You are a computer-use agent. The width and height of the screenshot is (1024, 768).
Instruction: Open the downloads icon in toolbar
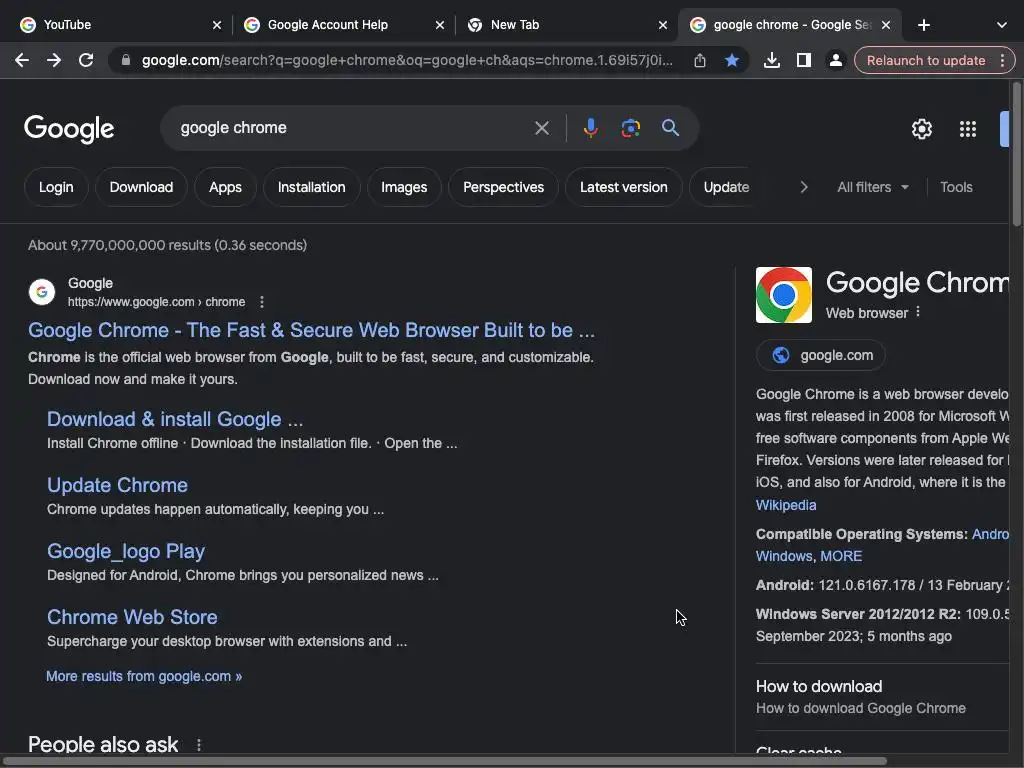coord(771,60)
